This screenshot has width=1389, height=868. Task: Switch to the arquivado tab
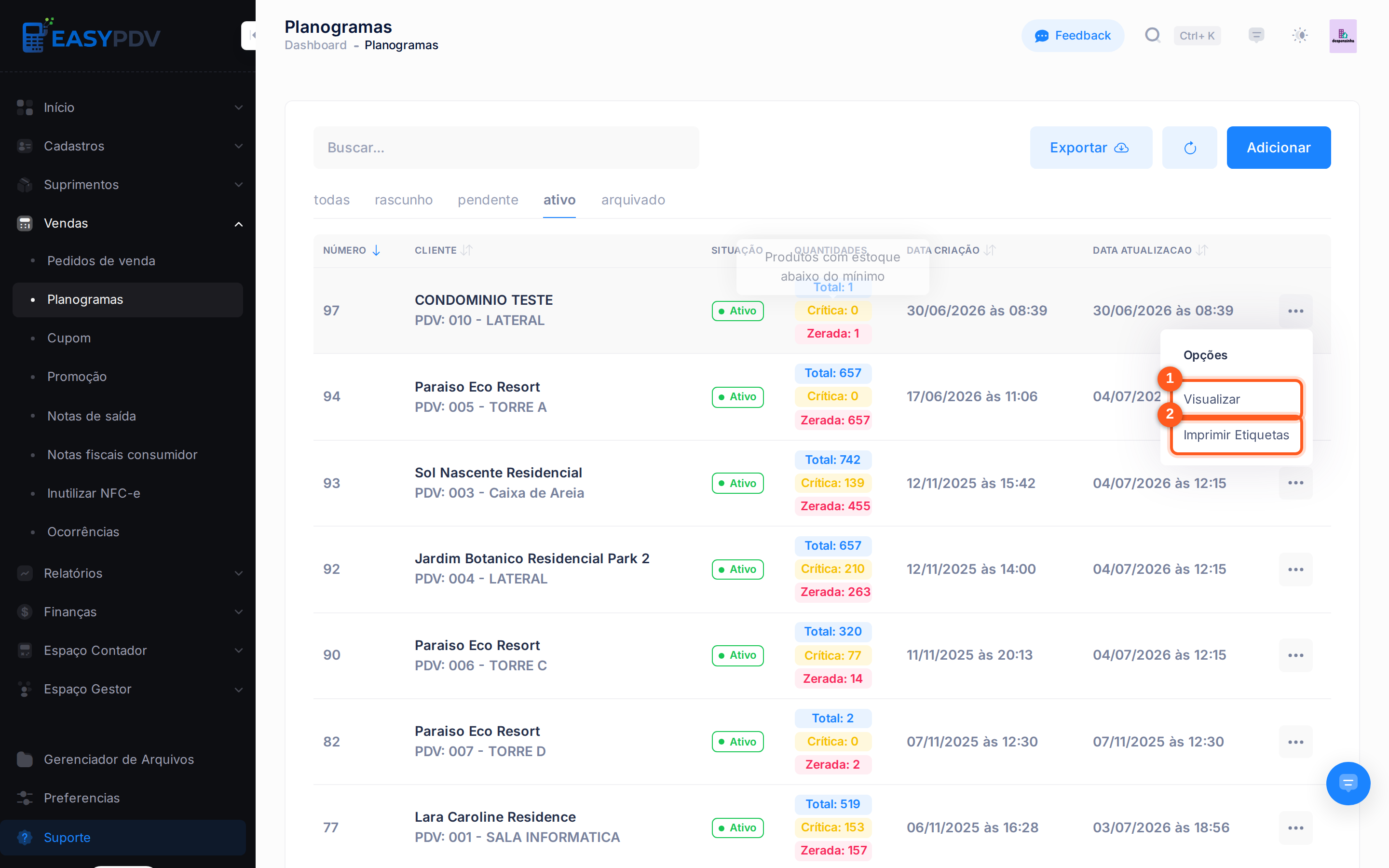click(633, 200)
